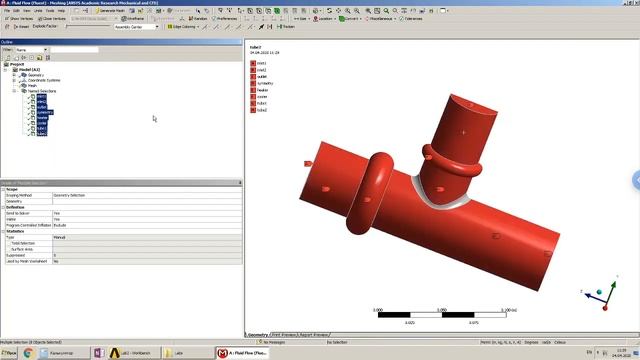Select the Body selection filter icon
The height and width of the screenshot is (360, 640).
click(277, 11)
